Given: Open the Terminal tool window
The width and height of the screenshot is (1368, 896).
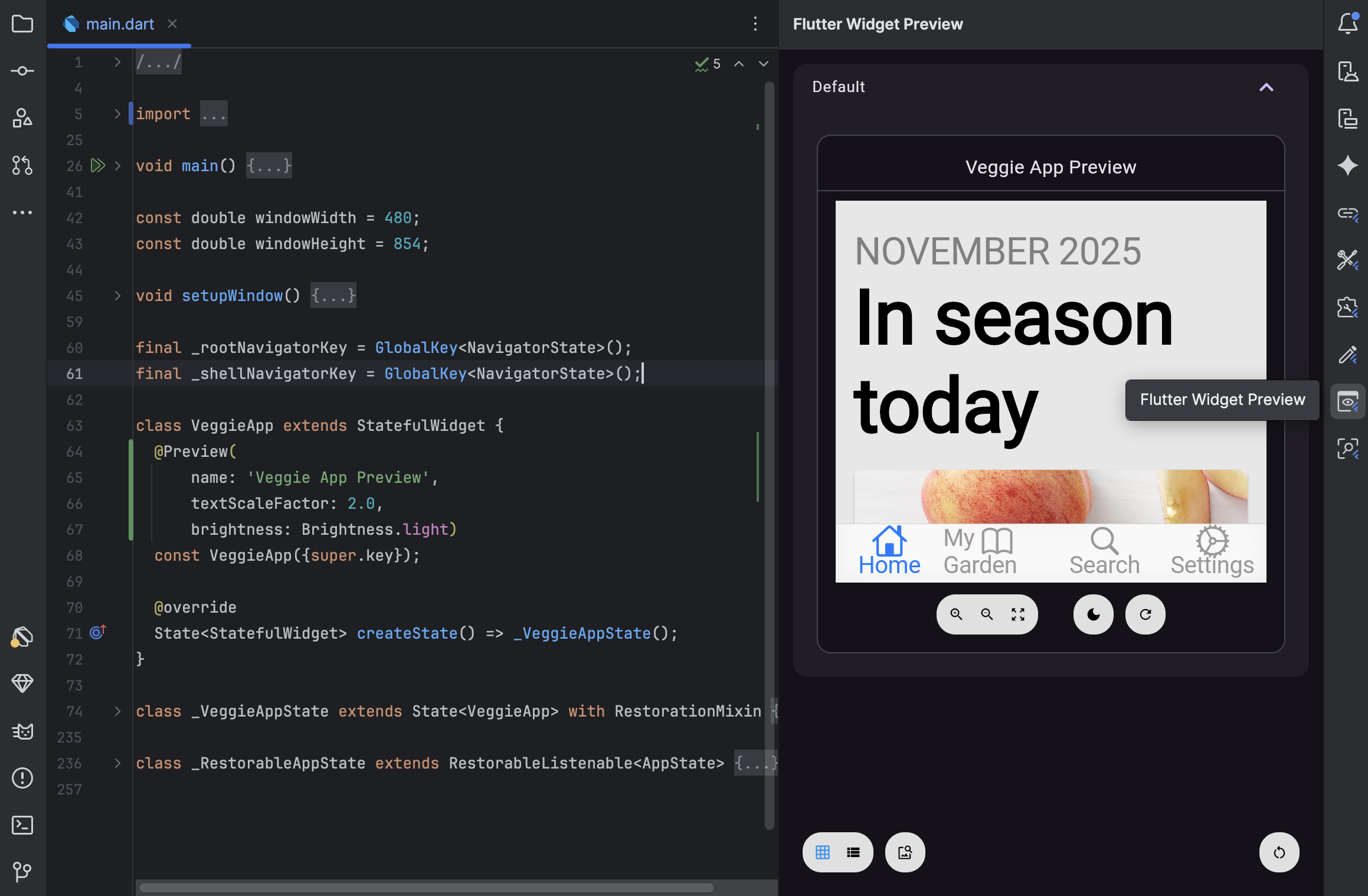Looking at the screenshot, I should tap(22, 826).
